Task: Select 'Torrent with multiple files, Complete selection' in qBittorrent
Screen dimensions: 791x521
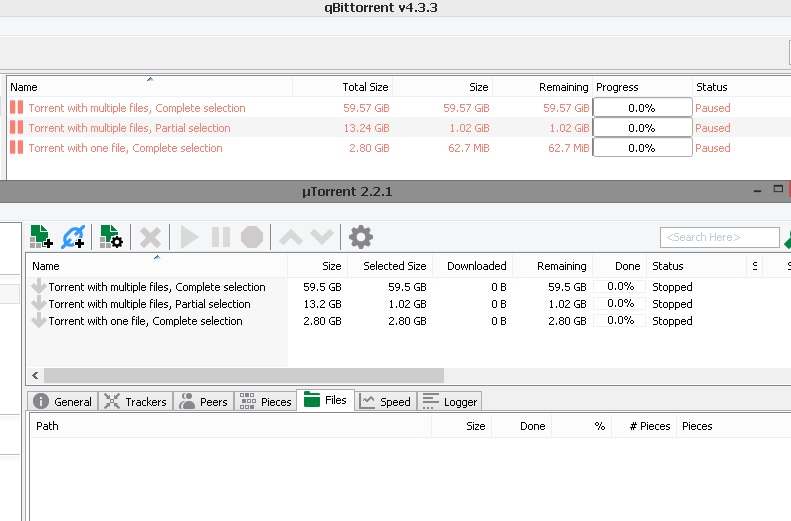Action: 137,108
